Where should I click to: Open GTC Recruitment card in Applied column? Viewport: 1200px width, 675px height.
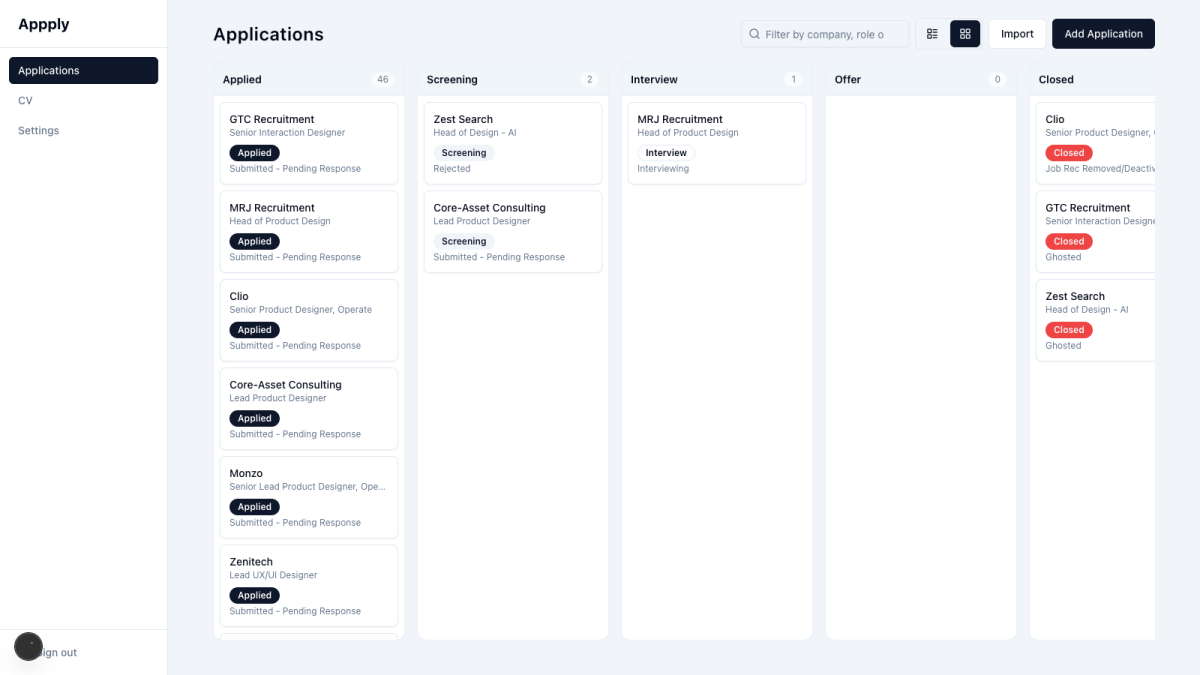[309, 143]
